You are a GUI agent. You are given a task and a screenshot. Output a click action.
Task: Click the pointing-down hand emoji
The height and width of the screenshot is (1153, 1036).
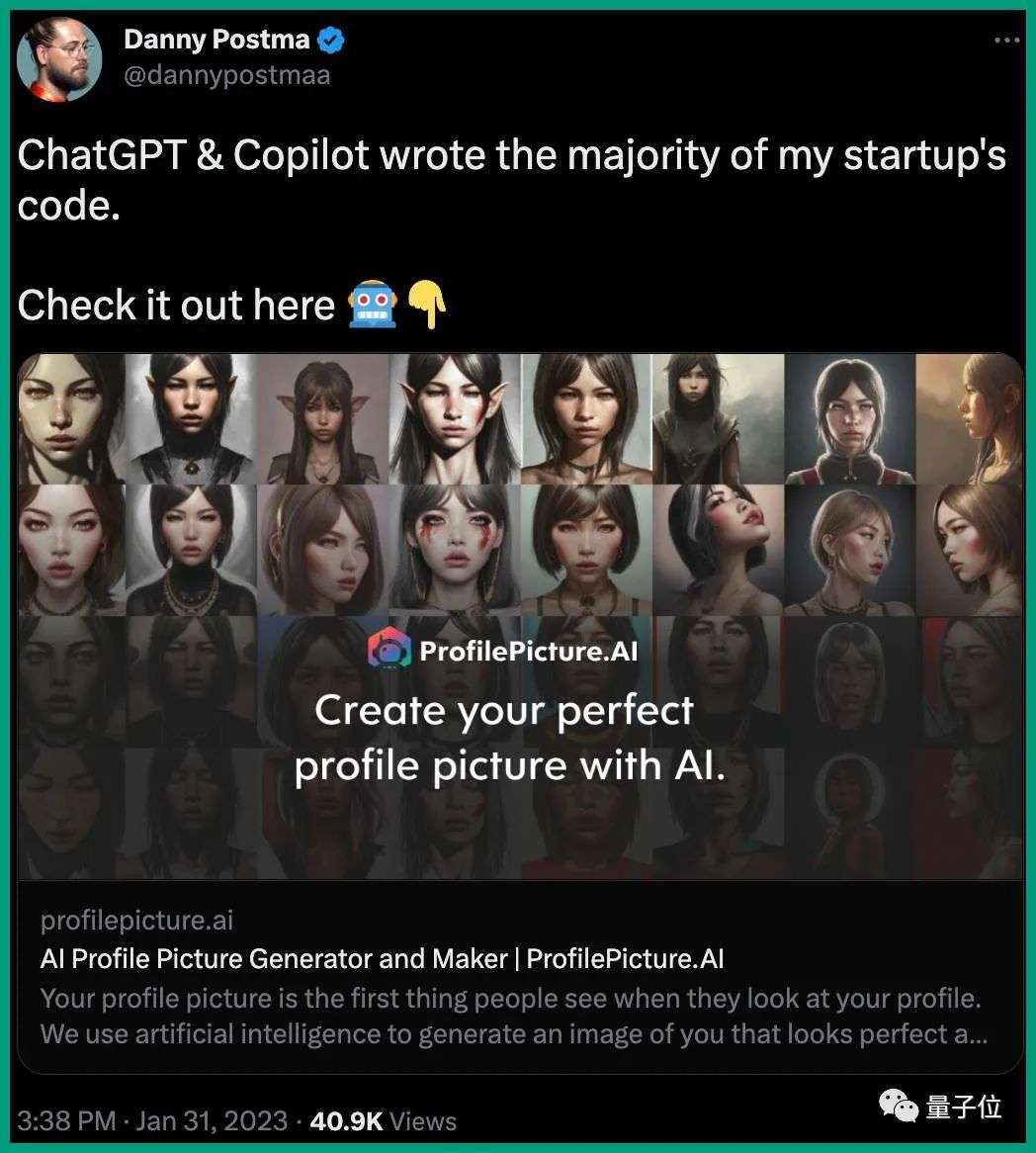click(x=427, y=304)
